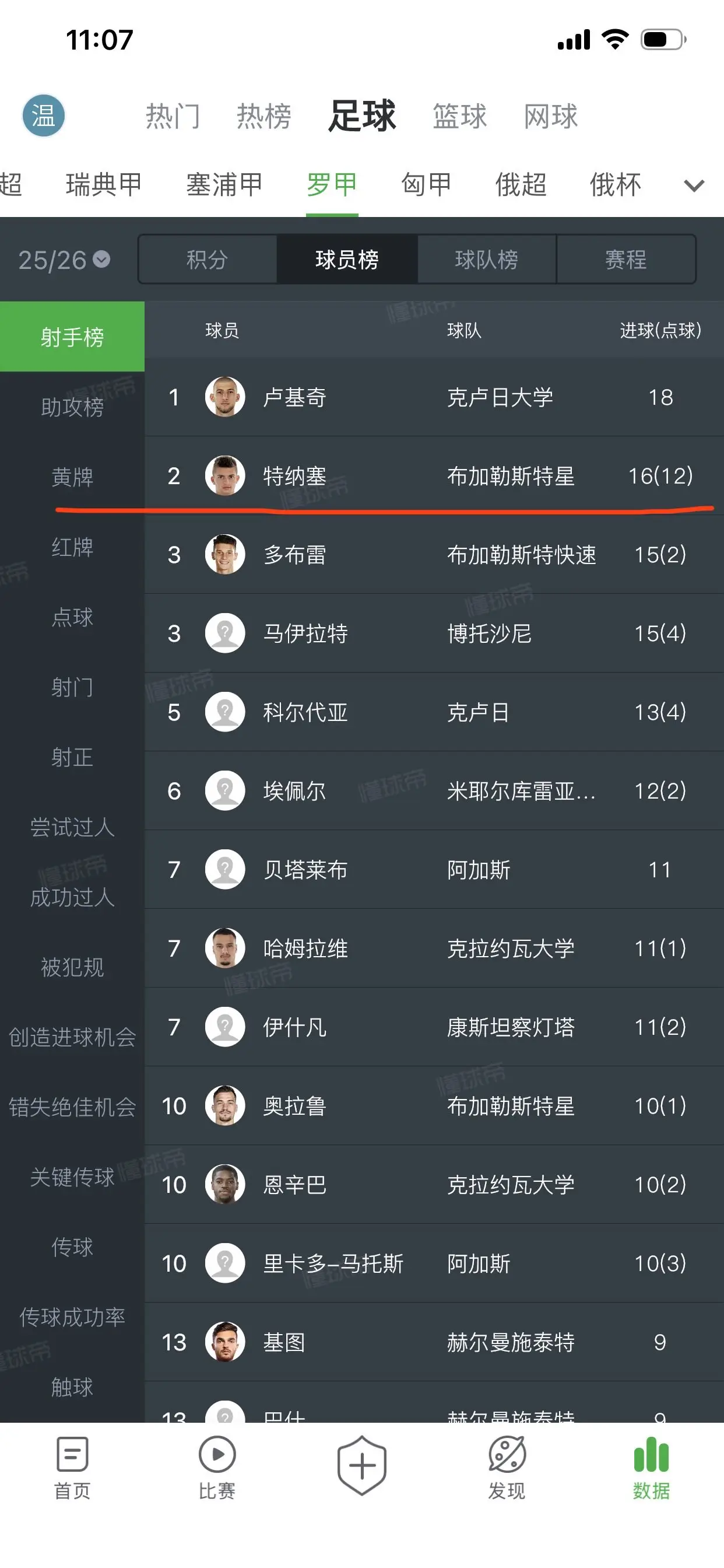Tap the center shield plus icon
Screen dimensions: 724x1568
point(362,1465)
